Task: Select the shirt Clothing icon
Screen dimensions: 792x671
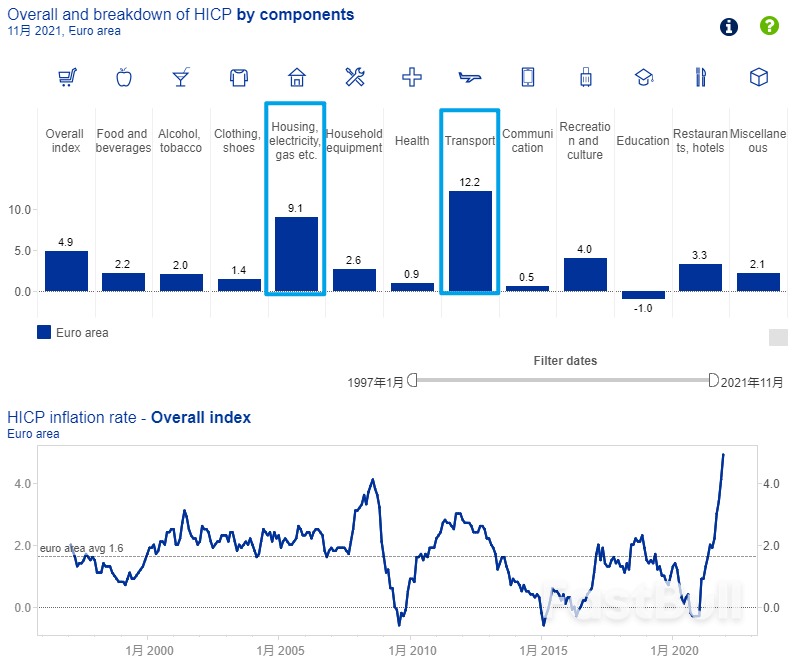Action: pos(239,77)
